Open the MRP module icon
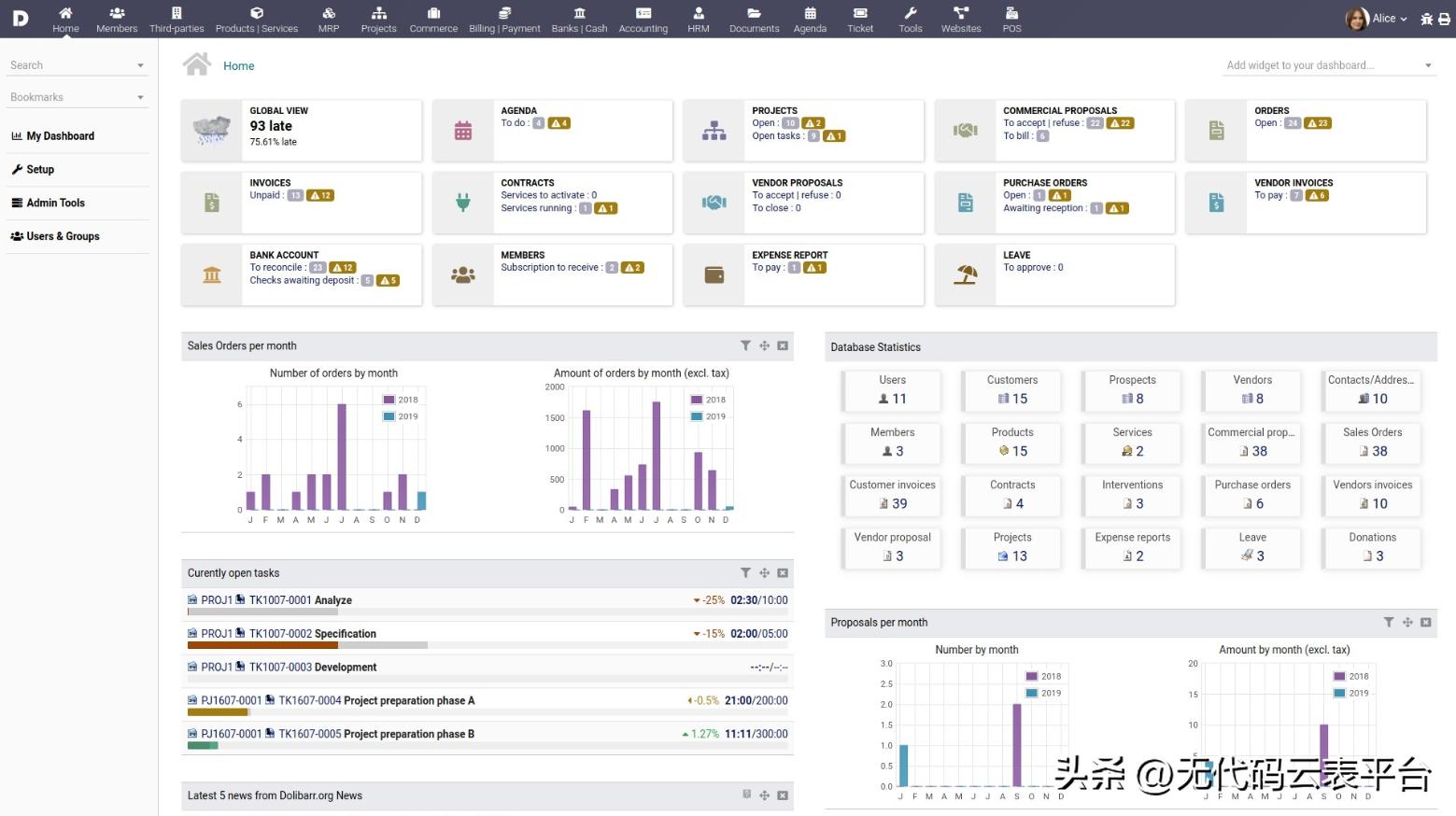 tap(329, 13)
